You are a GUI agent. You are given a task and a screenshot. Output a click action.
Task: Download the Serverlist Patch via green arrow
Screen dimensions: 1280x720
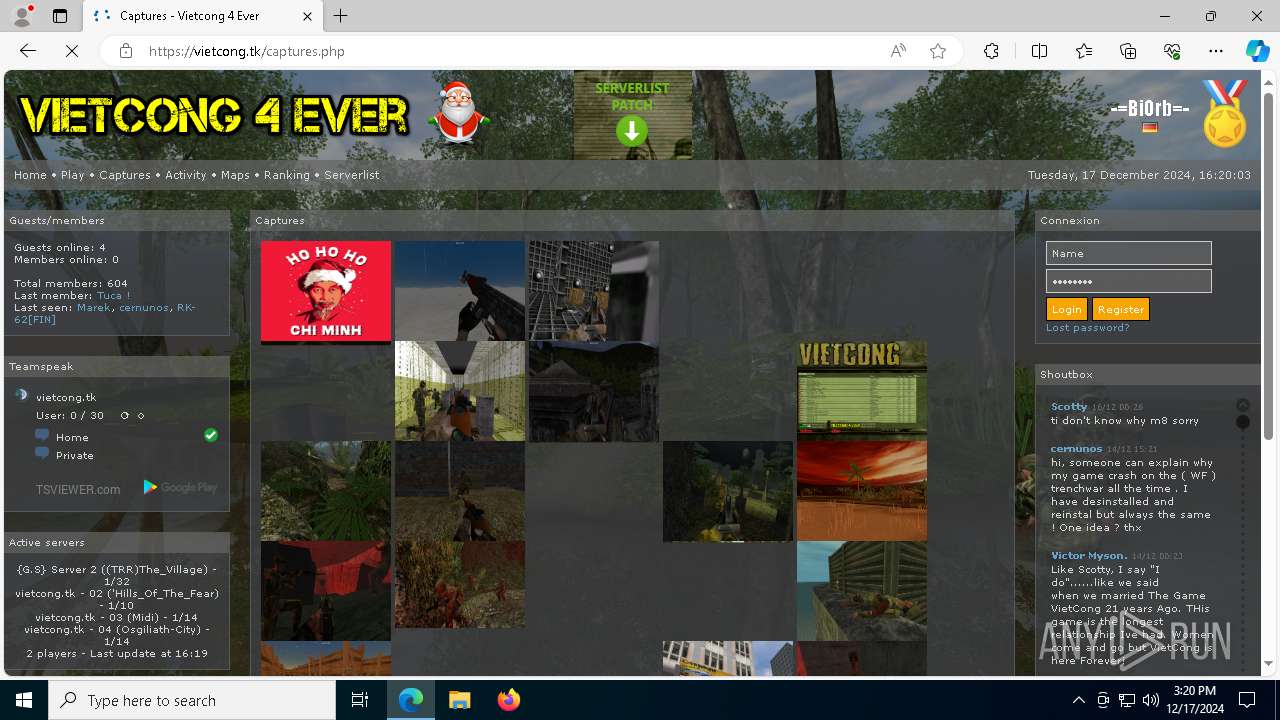(x=632, y=131)
